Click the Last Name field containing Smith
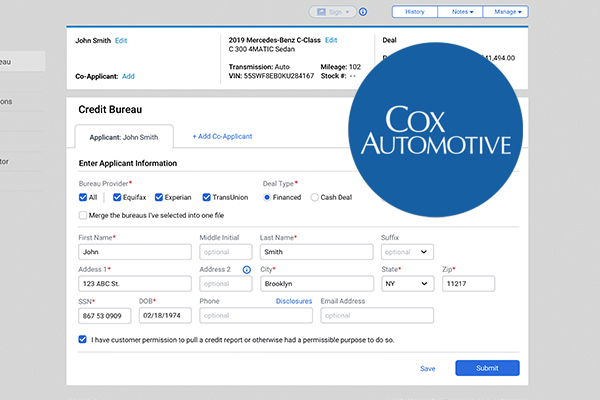Viewport: 600px width, 400px height. click(316, 252)
